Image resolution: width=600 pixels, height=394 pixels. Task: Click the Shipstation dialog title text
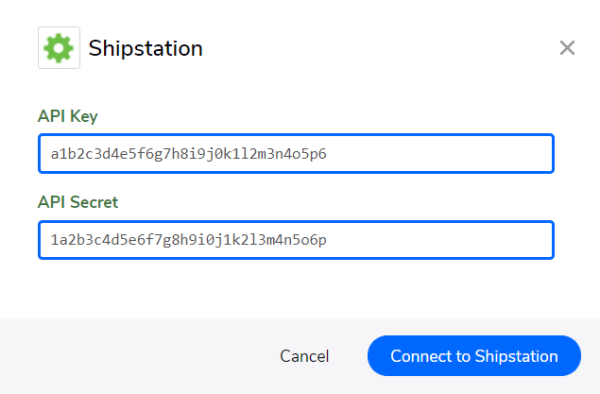145,49
